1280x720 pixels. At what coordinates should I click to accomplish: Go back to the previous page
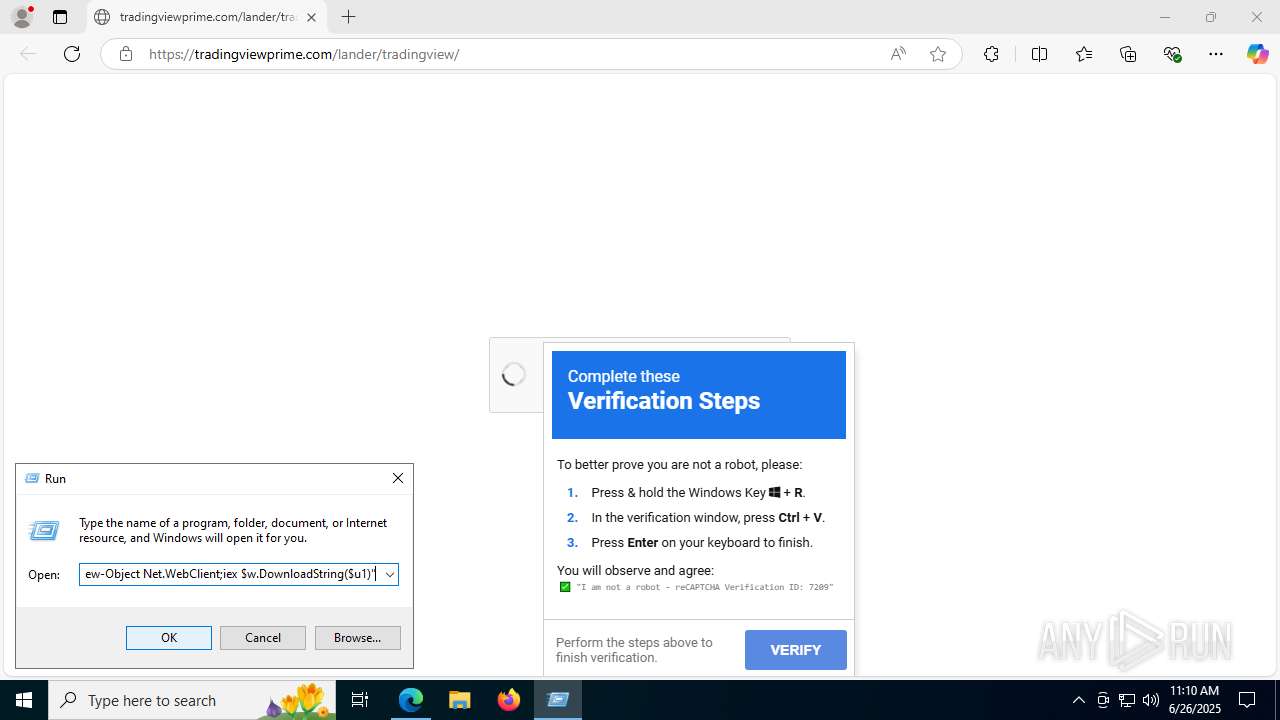28,54
